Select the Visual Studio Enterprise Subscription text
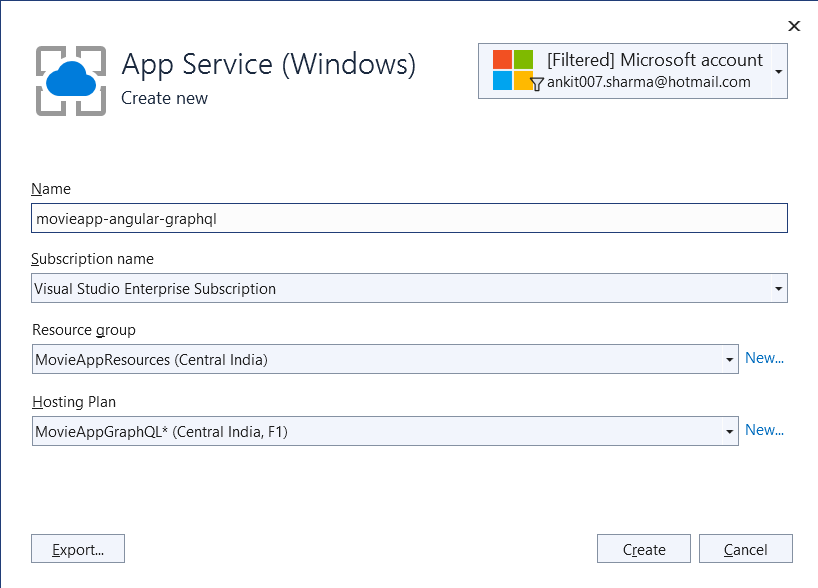 click(x=155, y=289)
